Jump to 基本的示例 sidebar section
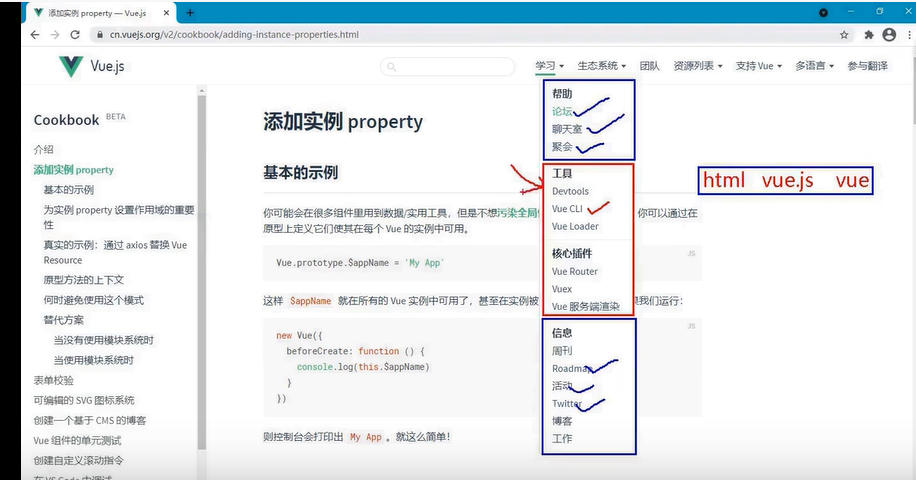The width and height of the screenshot is (916, 480). click(68, 190)
